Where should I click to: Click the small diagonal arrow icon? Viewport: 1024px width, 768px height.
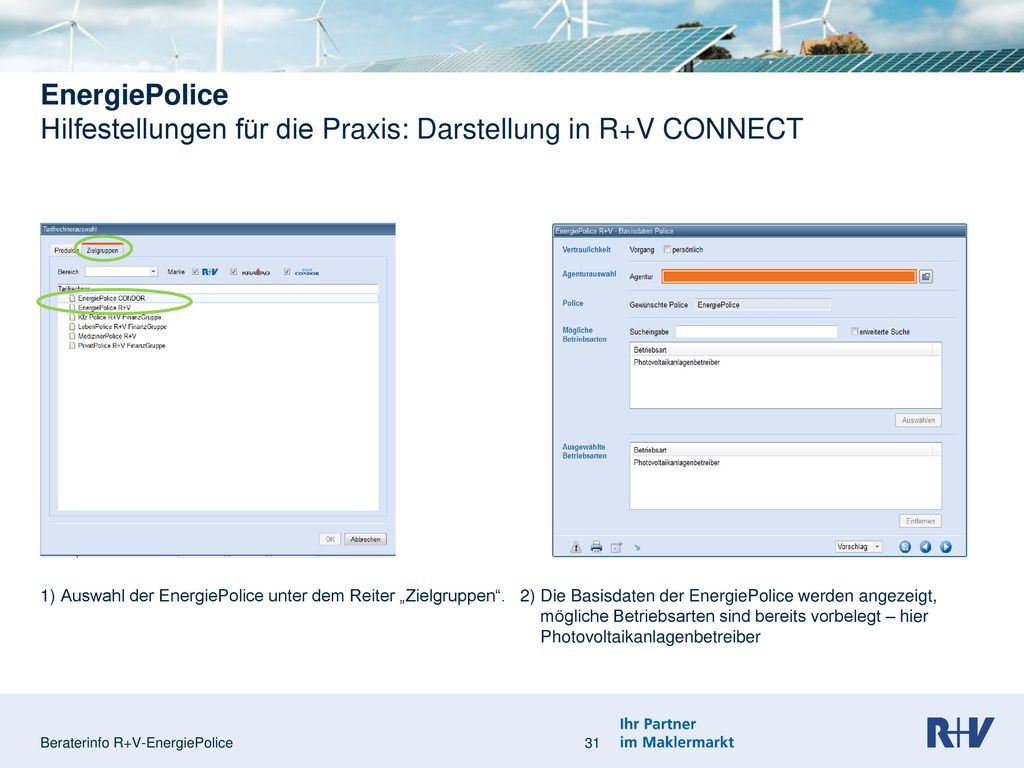(x=637, y=548)
